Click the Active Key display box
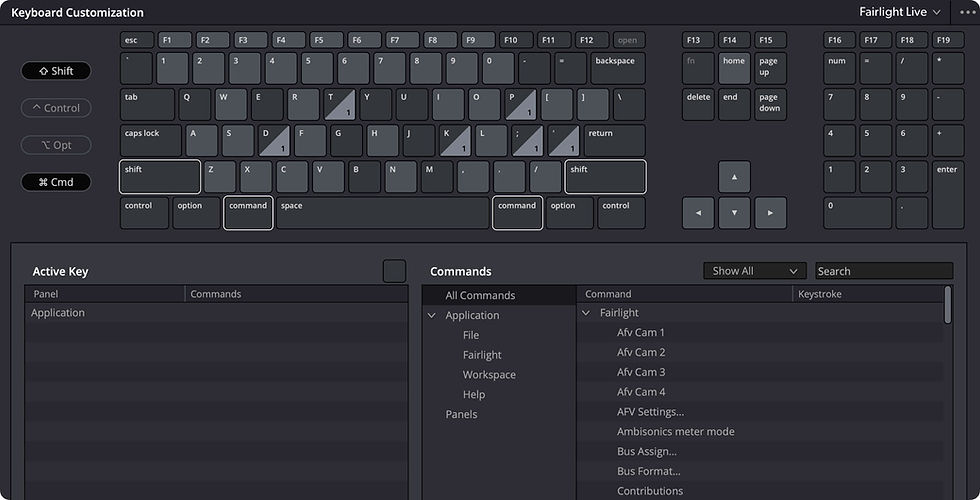The width and height of the screenshot is (980, 500). pyautogui.click(x=394, y=271)
